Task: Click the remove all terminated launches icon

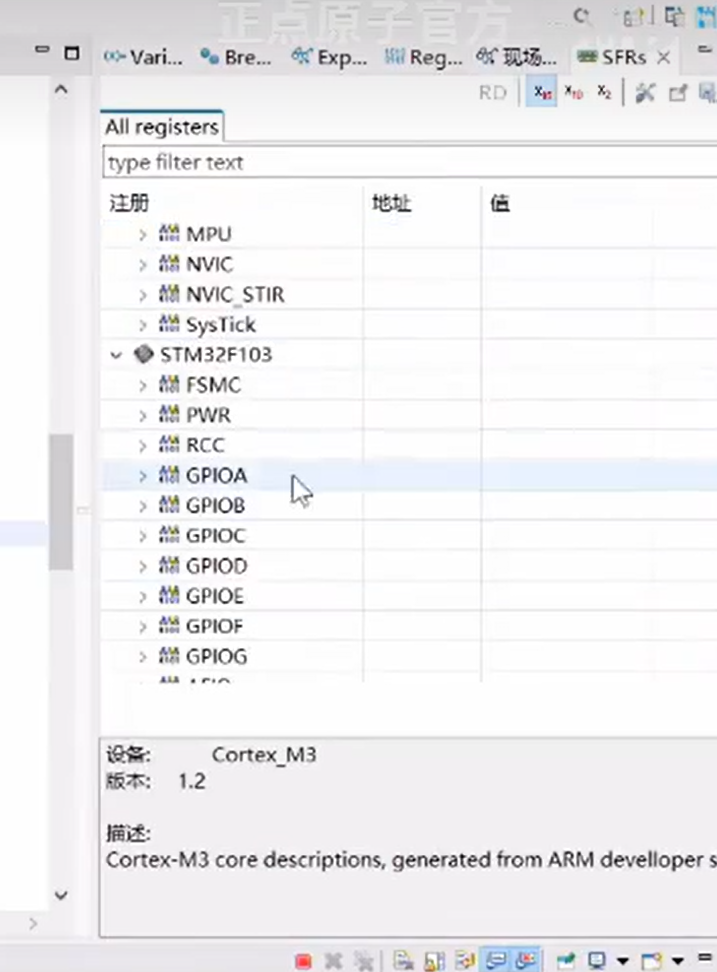Action: click(x=363, y=961)
